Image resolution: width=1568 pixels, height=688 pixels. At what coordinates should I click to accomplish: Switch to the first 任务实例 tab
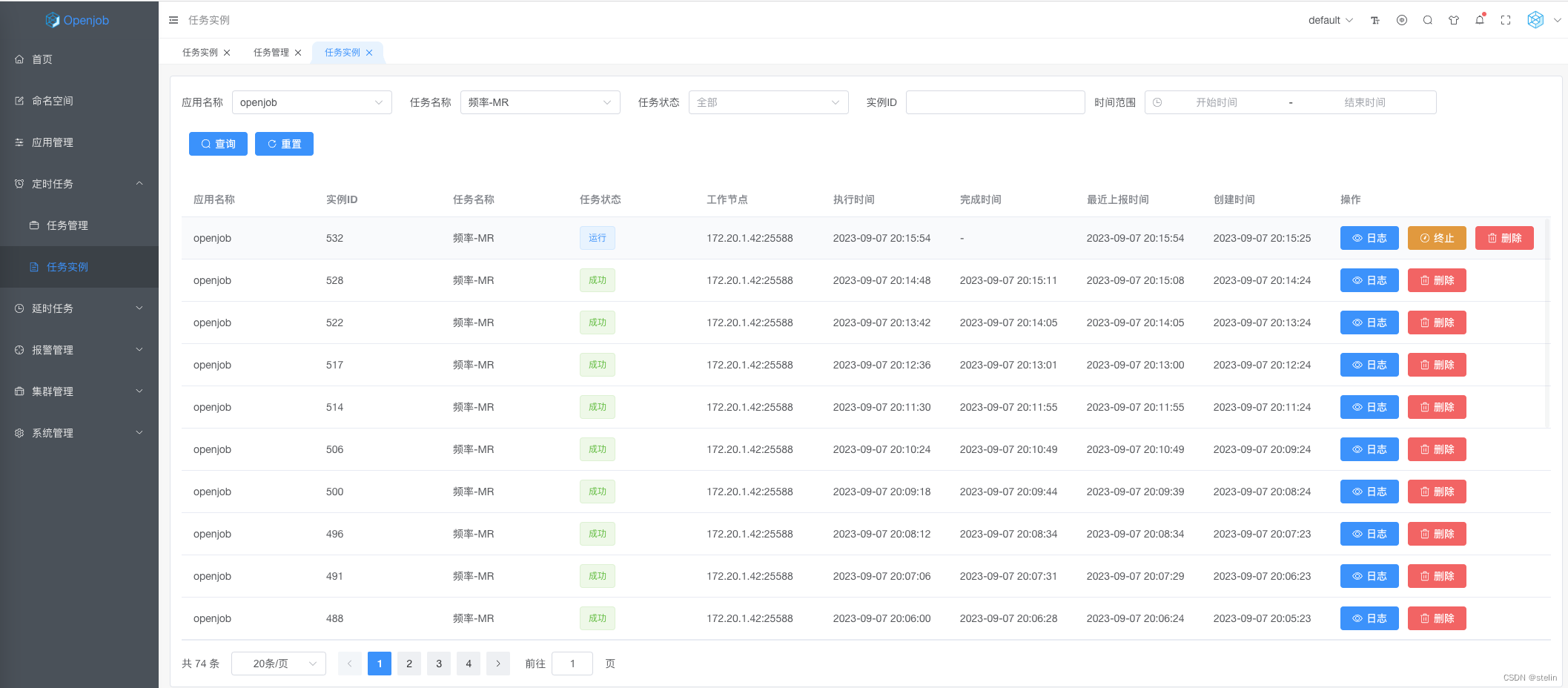point(200,53)
